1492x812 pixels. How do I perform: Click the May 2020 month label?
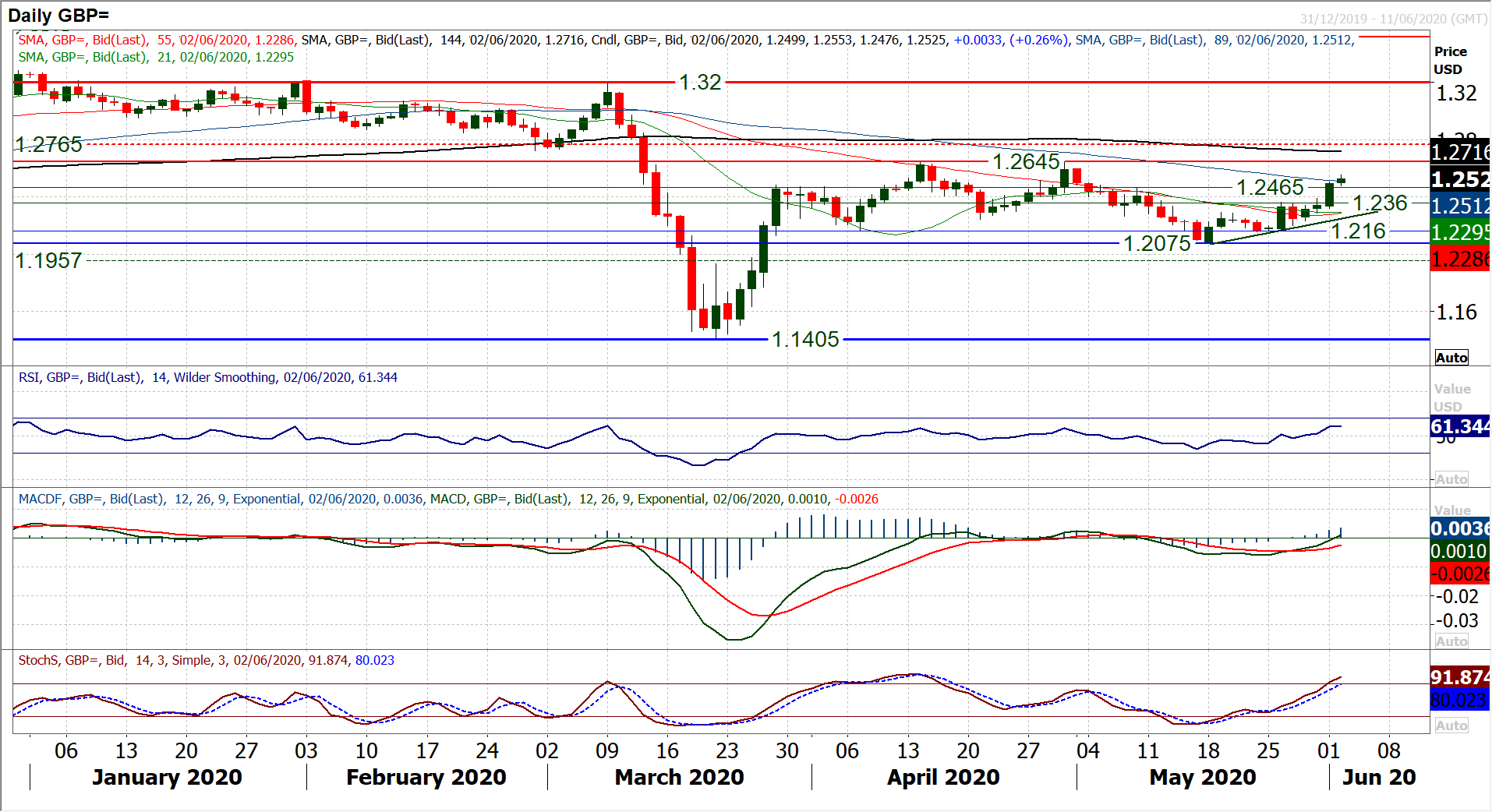(x=1202, y=777)
